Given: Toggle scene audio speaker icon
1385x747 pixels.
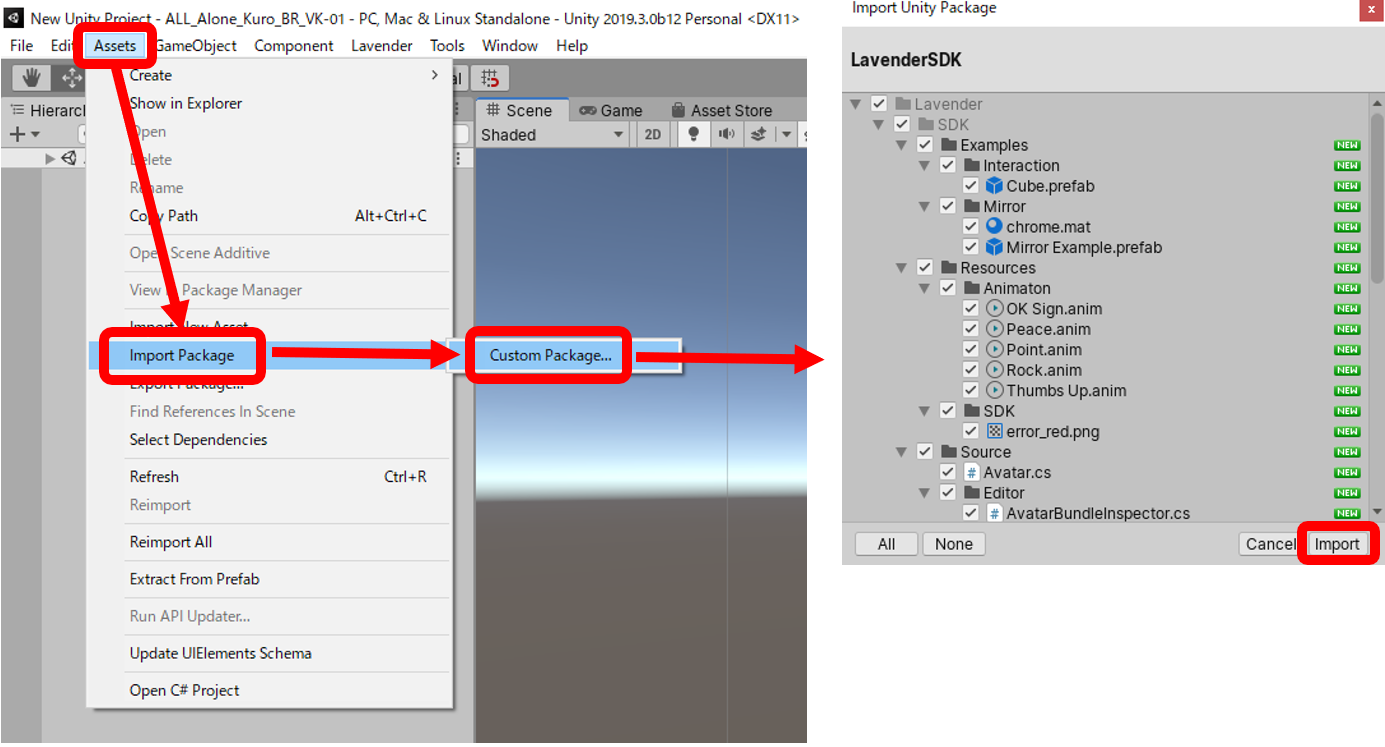Looking at the screenshot, I should 725,135.
